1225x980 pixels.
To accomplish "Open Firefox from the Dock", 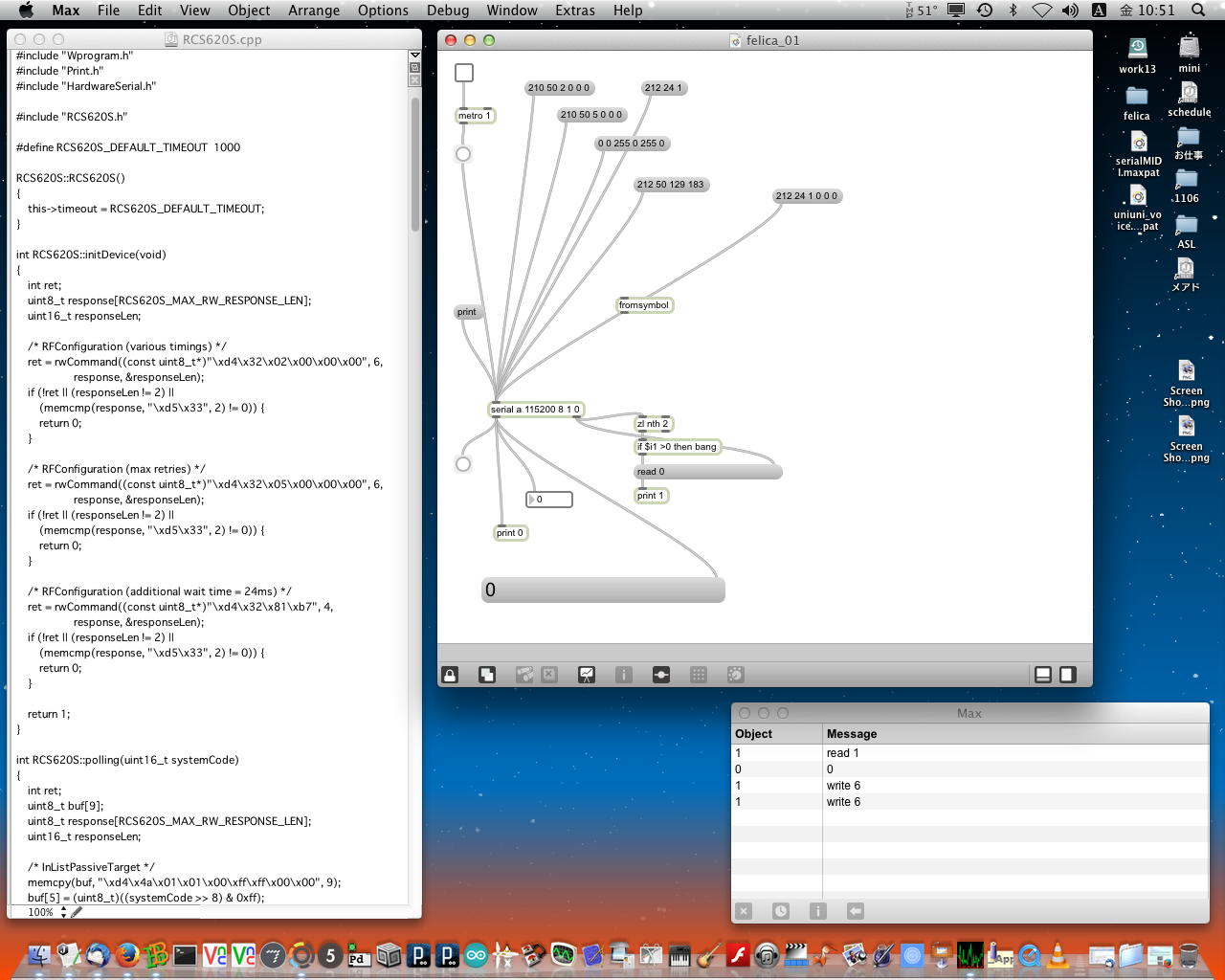I will pyautogui.click(x=127, y=954).
